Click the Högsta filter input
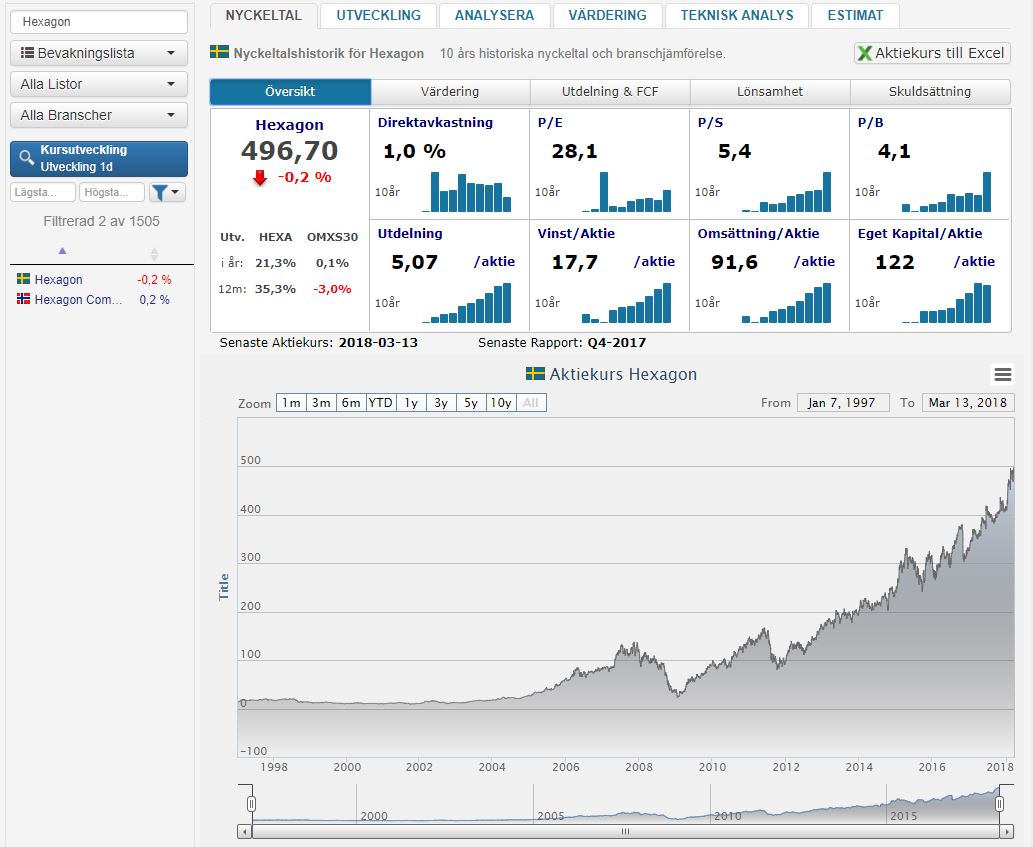The width and height of the screenshot is (1033, 847). coord(111,192)
